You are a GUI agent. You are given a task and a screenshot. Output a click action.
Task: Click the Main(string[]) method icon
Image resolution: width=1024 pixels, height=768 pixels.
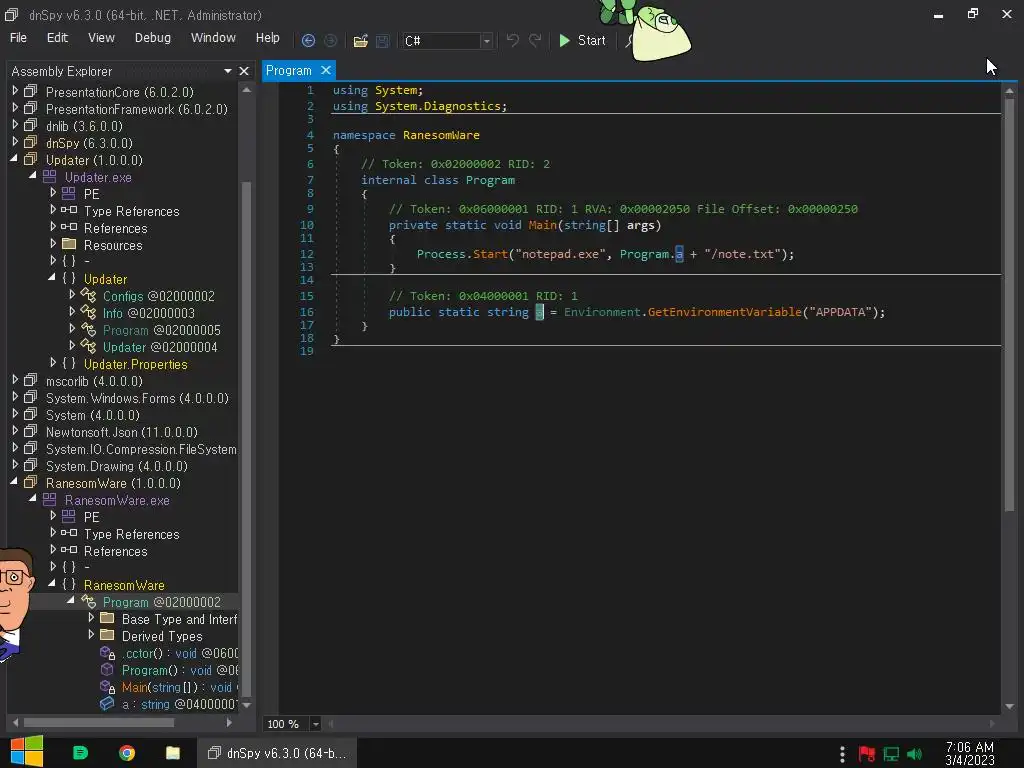[x=107, y=687]
